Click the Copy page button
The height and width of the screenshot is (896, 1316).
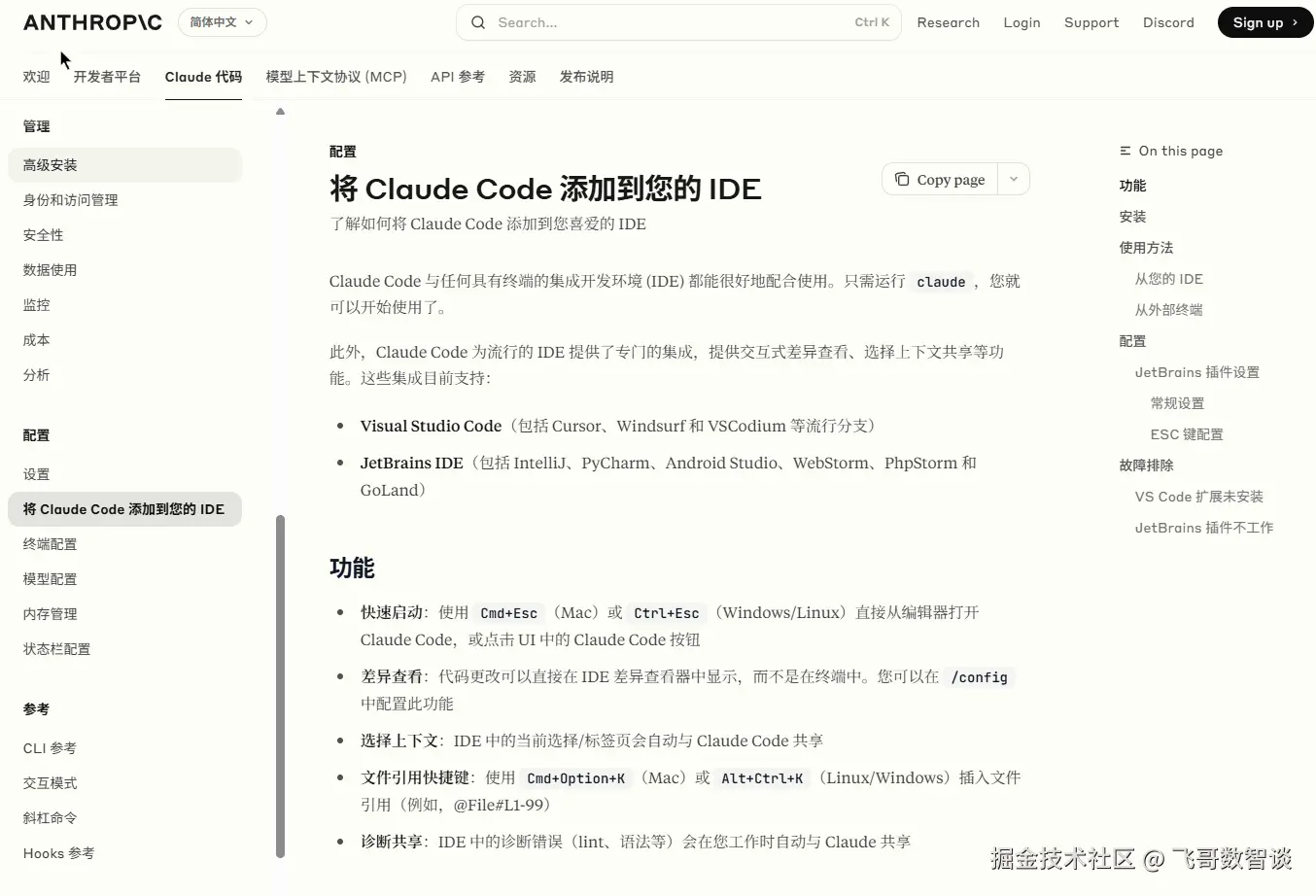point(940,179)
